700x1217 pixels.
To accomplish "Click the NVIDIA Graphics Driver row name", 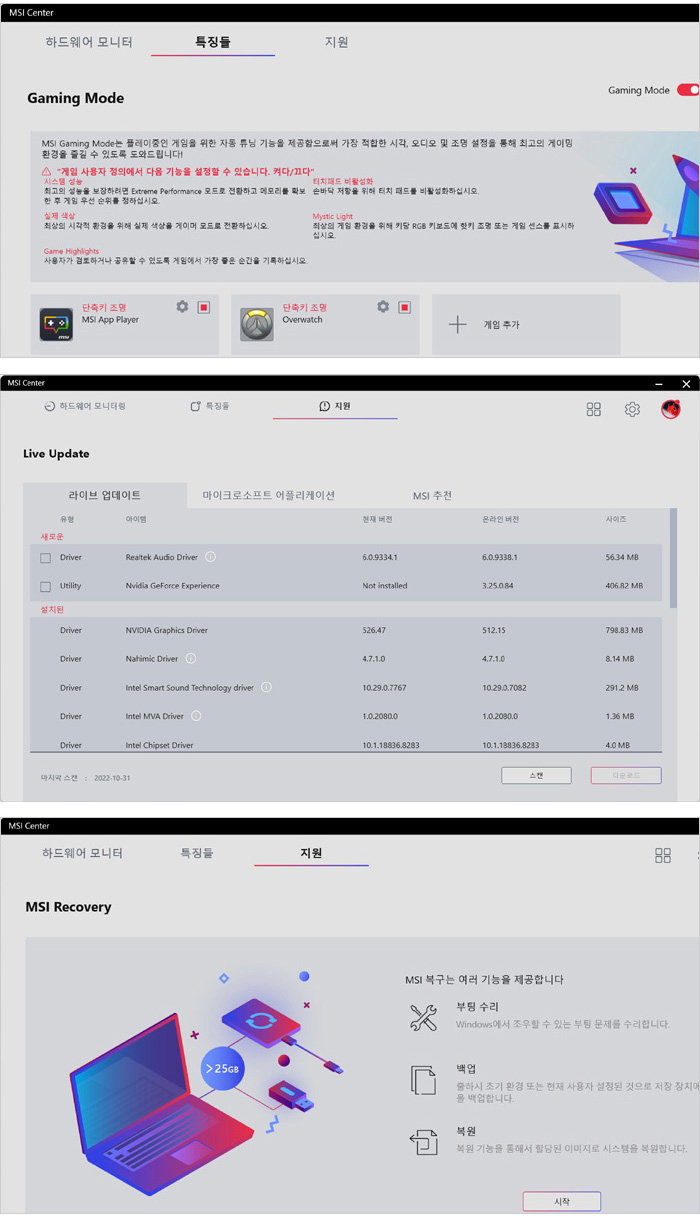I will click(x=167, y=631).
